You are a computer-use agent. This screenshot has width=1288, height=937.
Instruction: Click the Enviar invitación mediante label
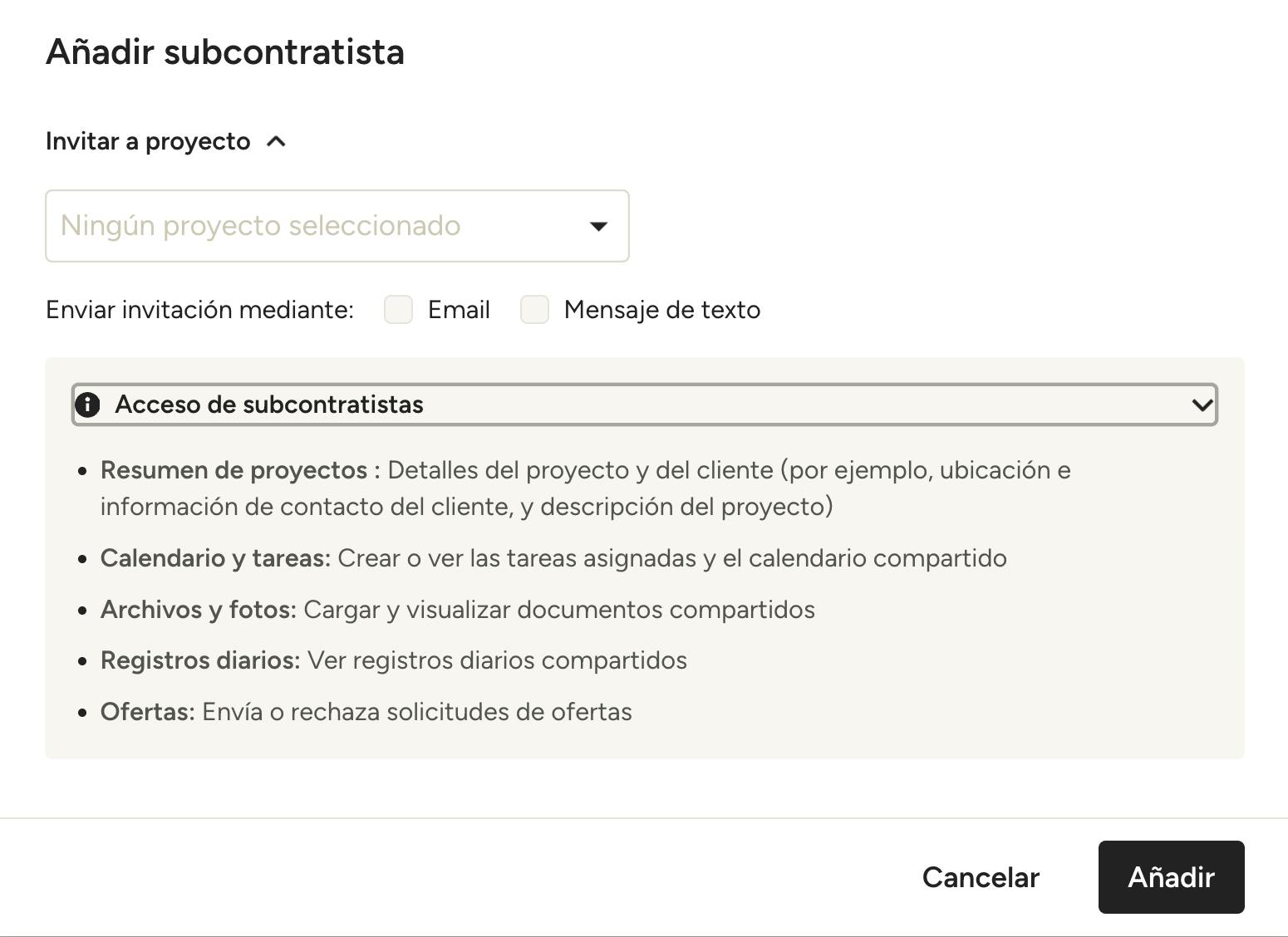point(199,310)
